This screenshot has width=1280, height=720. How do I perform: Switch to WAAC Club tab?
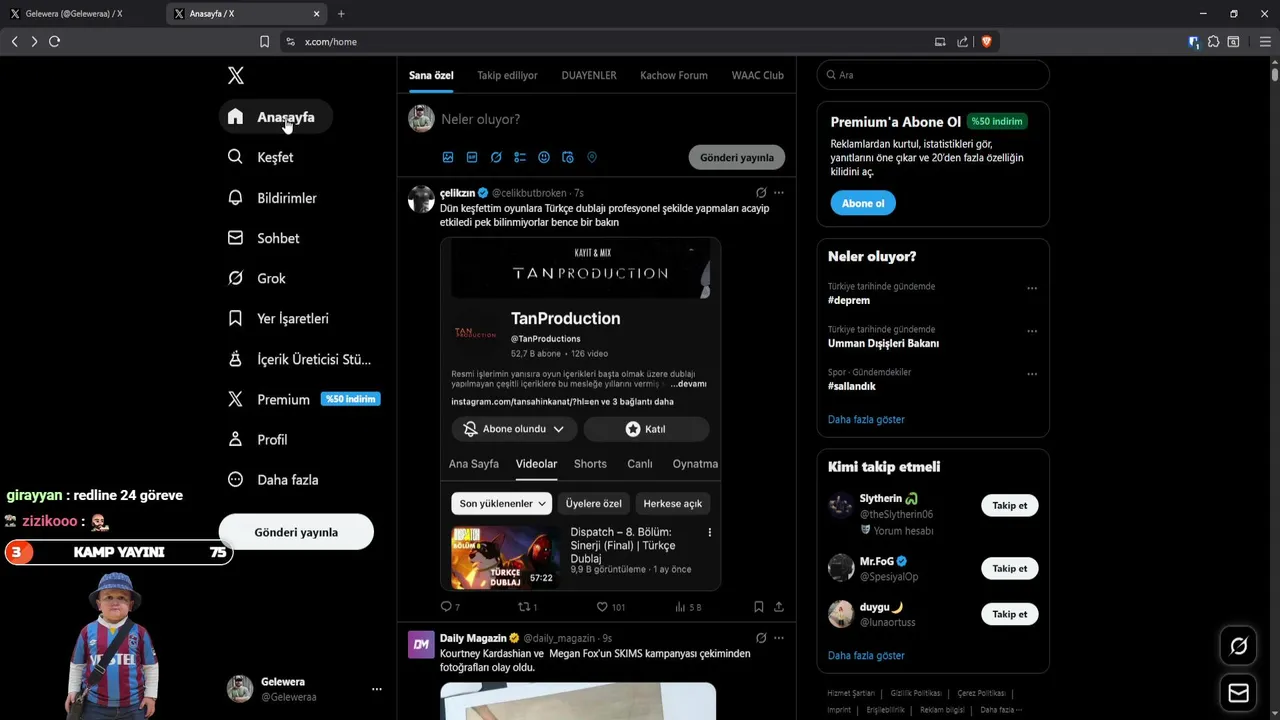click(757, 75)
